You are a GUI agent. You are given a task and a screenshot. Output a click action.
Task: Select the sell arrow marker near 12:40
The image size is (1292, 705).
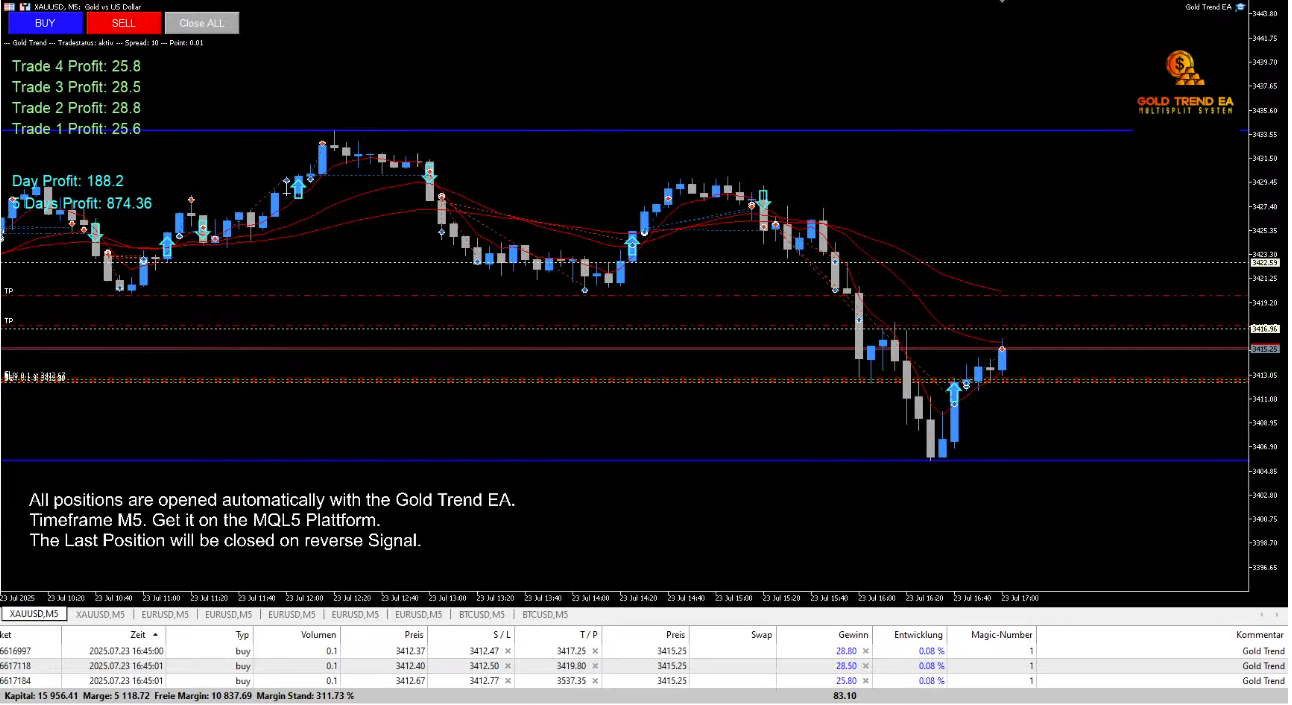click(429, 172)
